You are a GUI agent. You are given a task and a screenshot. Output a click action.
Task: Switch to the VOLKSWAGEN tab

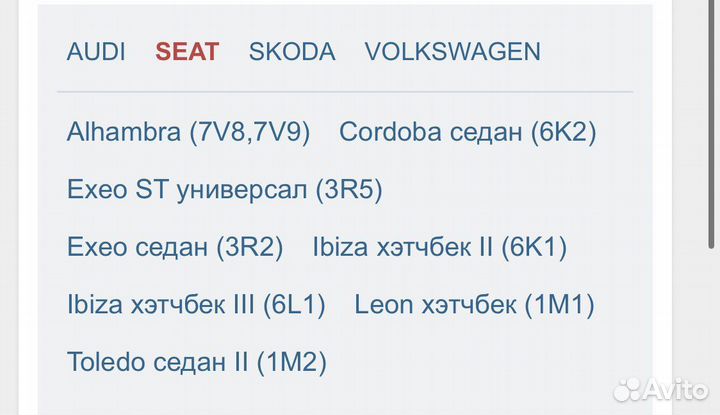coord(452,52)
